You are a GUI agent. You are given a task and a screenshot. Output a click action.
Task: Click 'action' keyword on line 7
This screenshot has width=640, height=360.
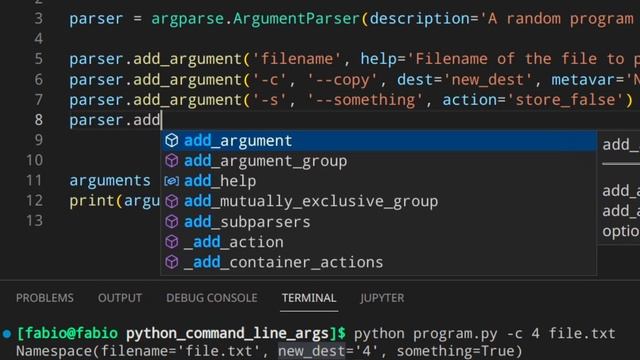pos(470,100)
